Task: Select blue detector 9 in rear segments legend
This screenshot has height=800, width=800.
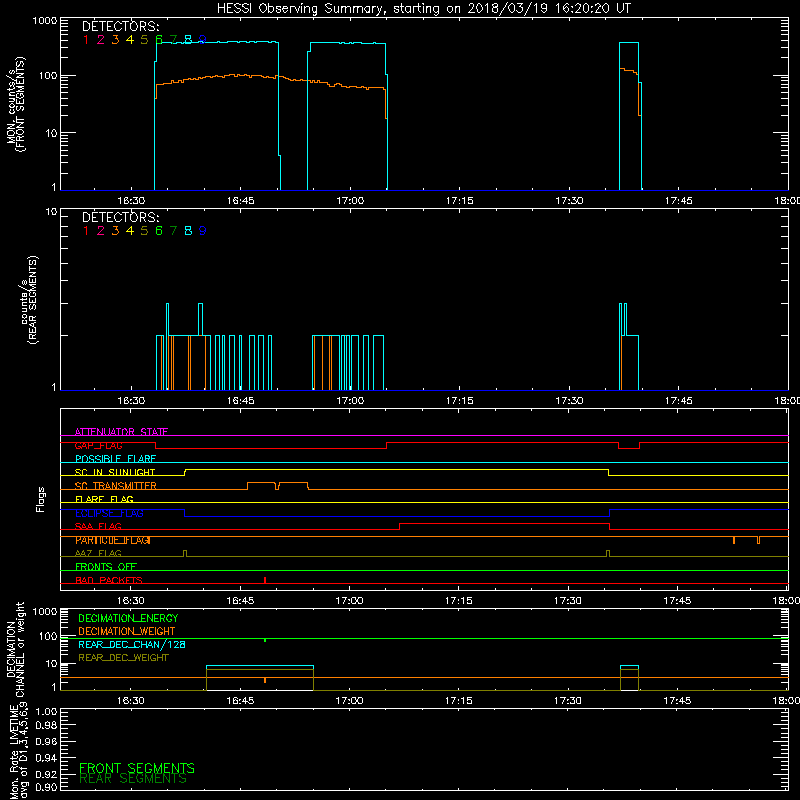Action: [x=203, y=231]
